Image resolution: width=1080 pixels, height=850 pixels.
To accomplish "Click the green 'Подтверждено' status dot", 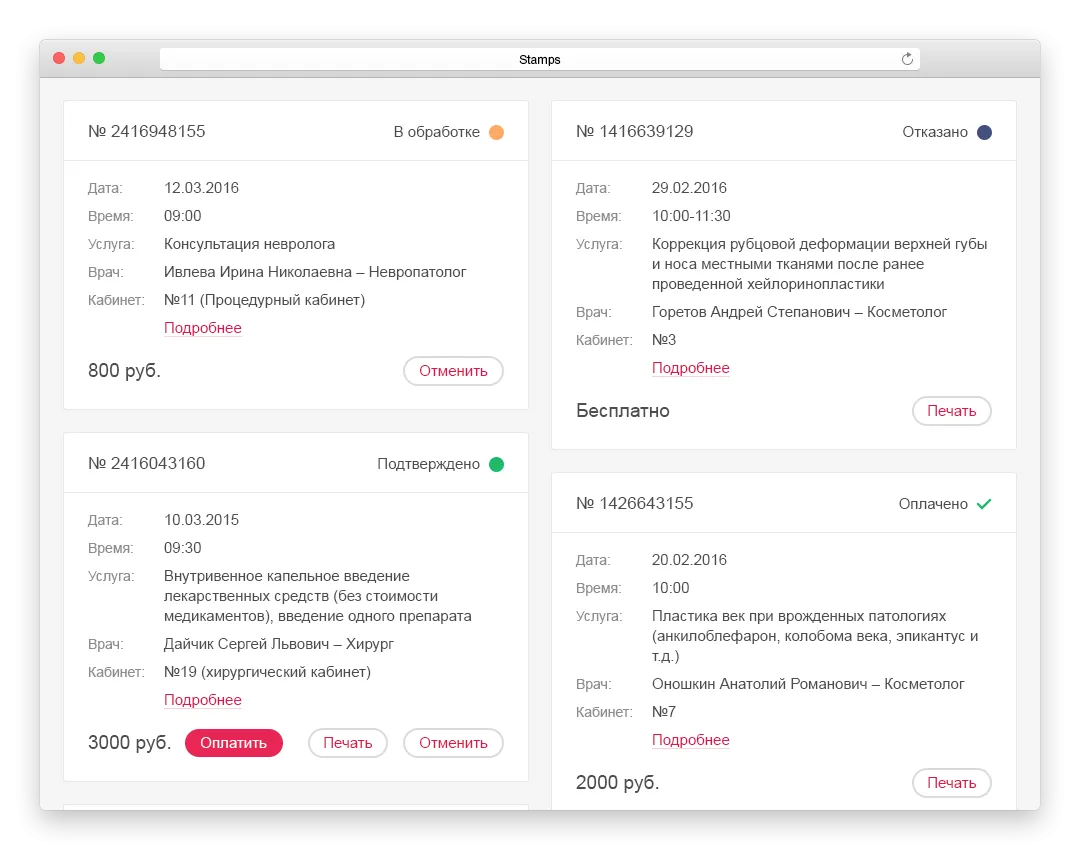I will tap(496, 464).
